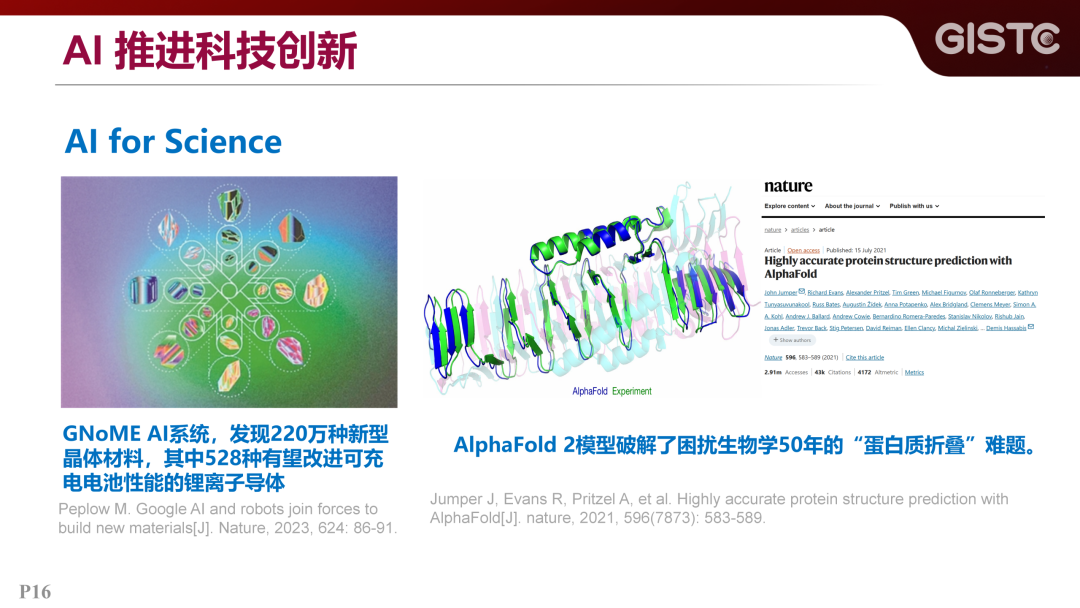
Task: Click the Jumper J, Evans R citation text
Action: point(719,508)
